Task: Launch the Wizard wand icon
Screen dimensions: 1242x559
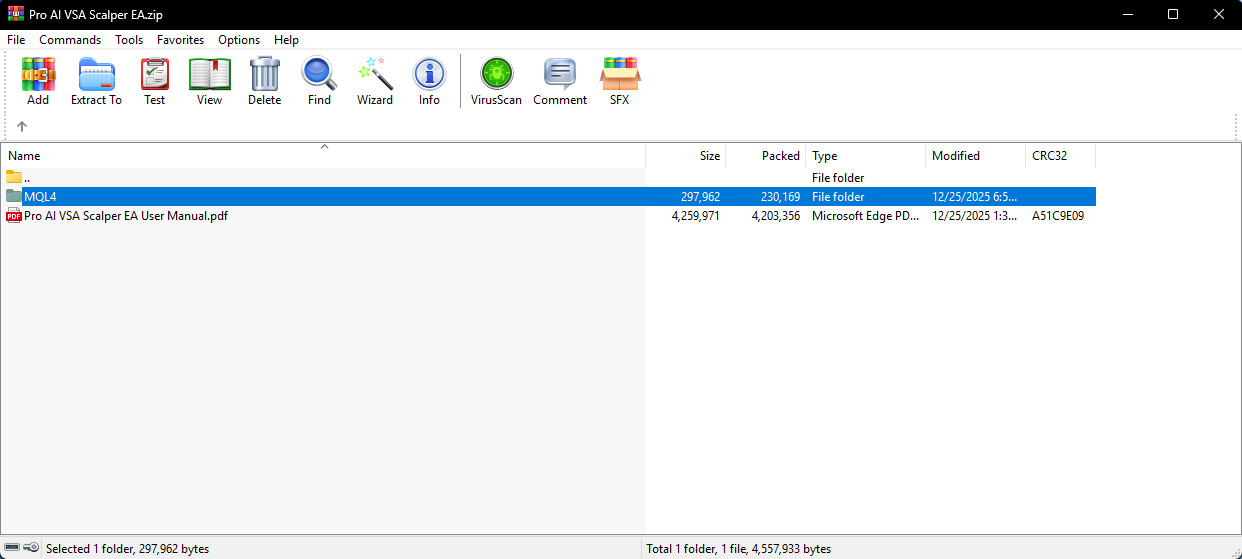Action: pos(375,74)
